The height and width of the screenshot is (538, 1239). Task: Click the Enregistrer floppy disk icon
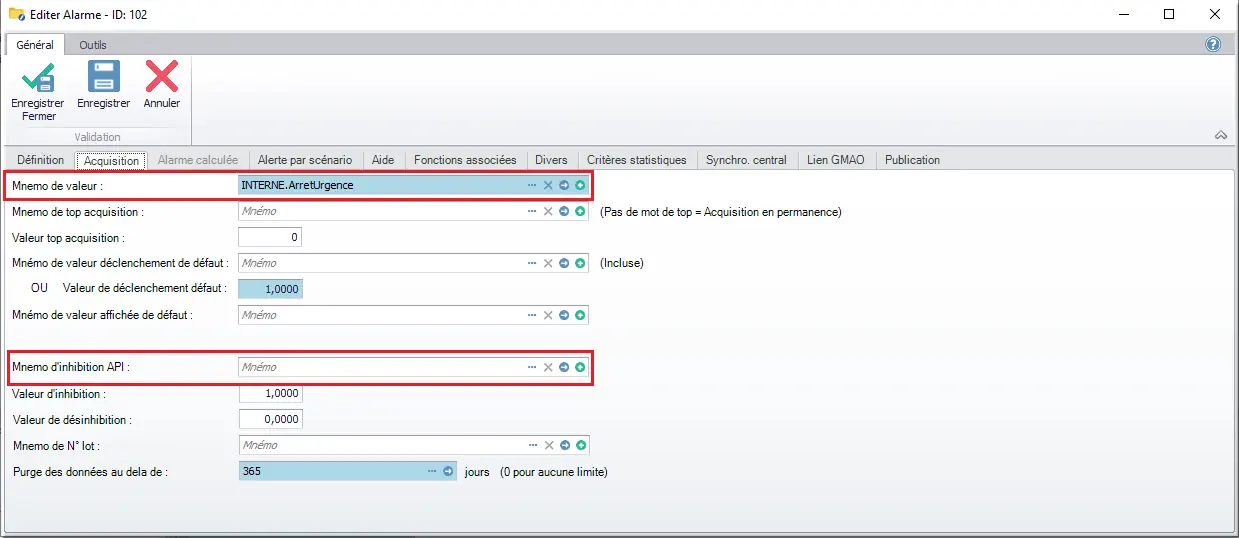click(103, 76)
